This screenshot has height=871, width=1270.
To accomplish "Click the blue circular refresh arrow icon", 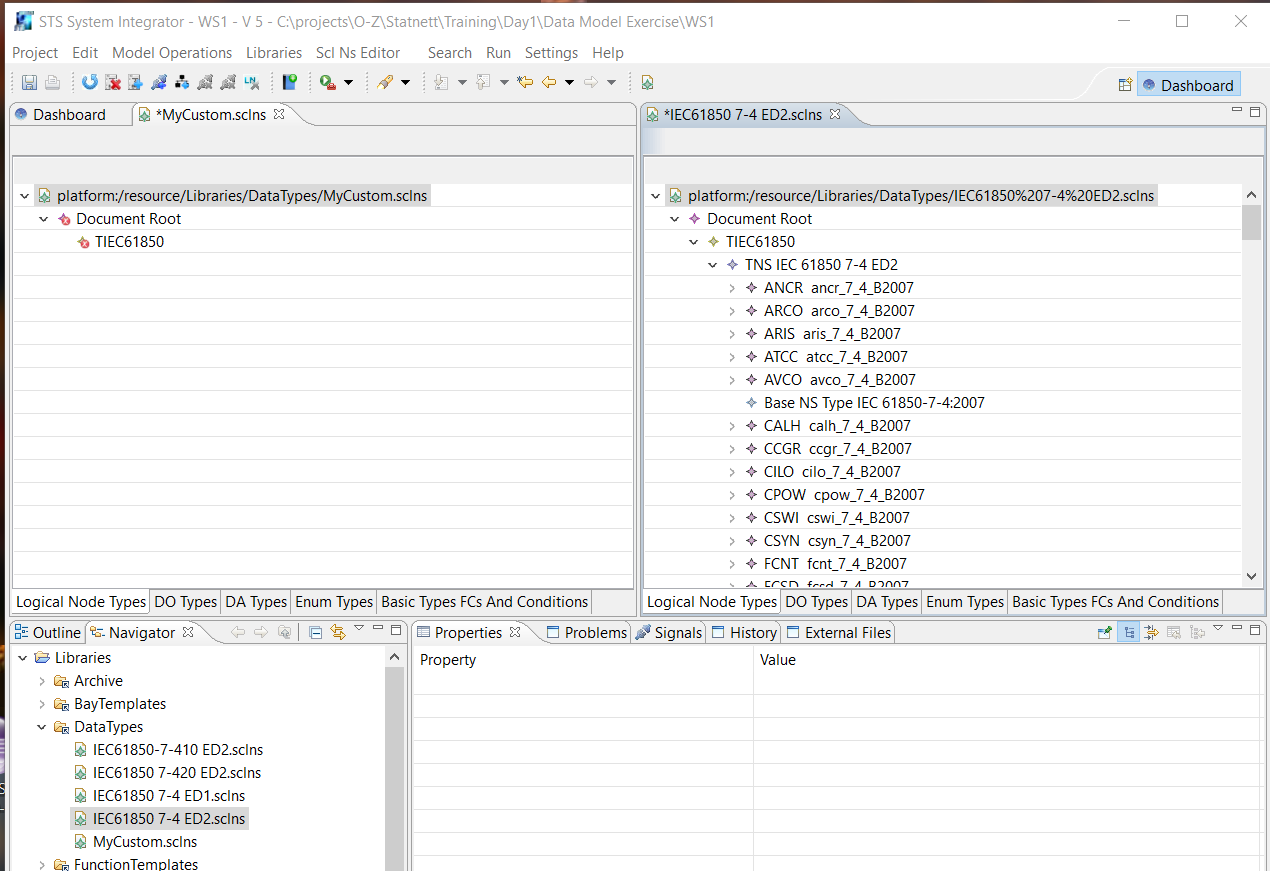I will 90,82.
